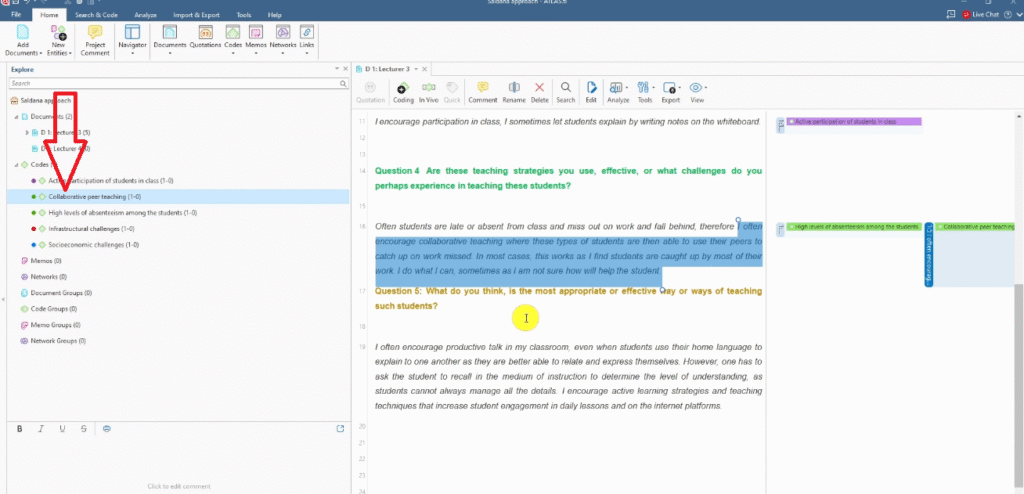Image resolution: width=1024 pixels, height=494 pixels.
Task: Open the Project Comment tool
Action: coord(95,36)
